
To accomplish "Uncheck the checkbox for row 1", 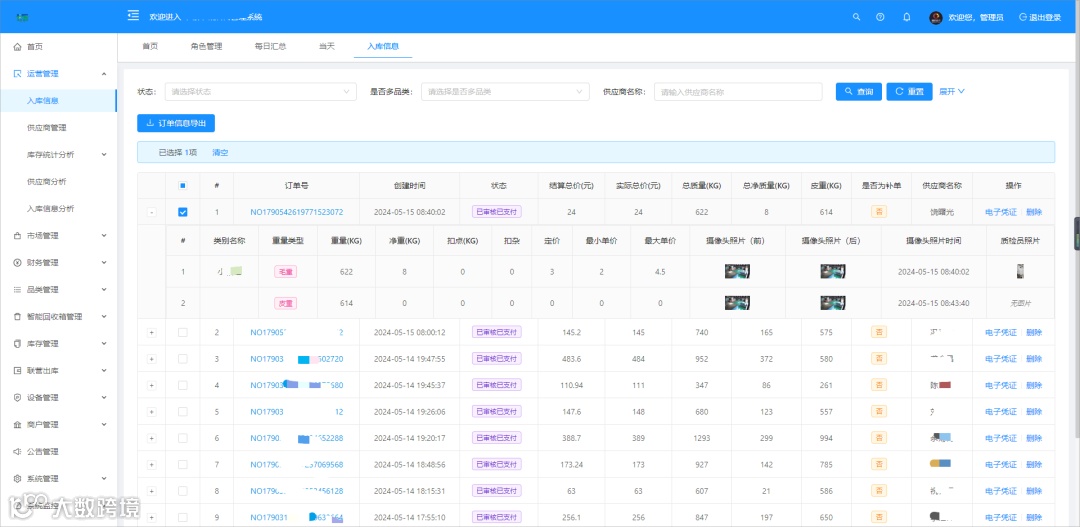I will tap(183, 212).
